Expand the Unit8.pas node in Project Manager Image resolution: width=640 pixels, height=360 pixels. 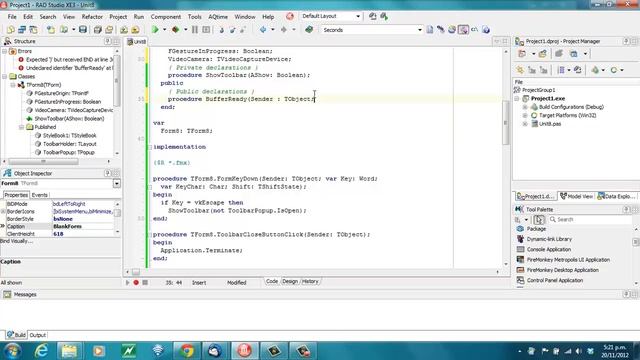tap(525, 124)
